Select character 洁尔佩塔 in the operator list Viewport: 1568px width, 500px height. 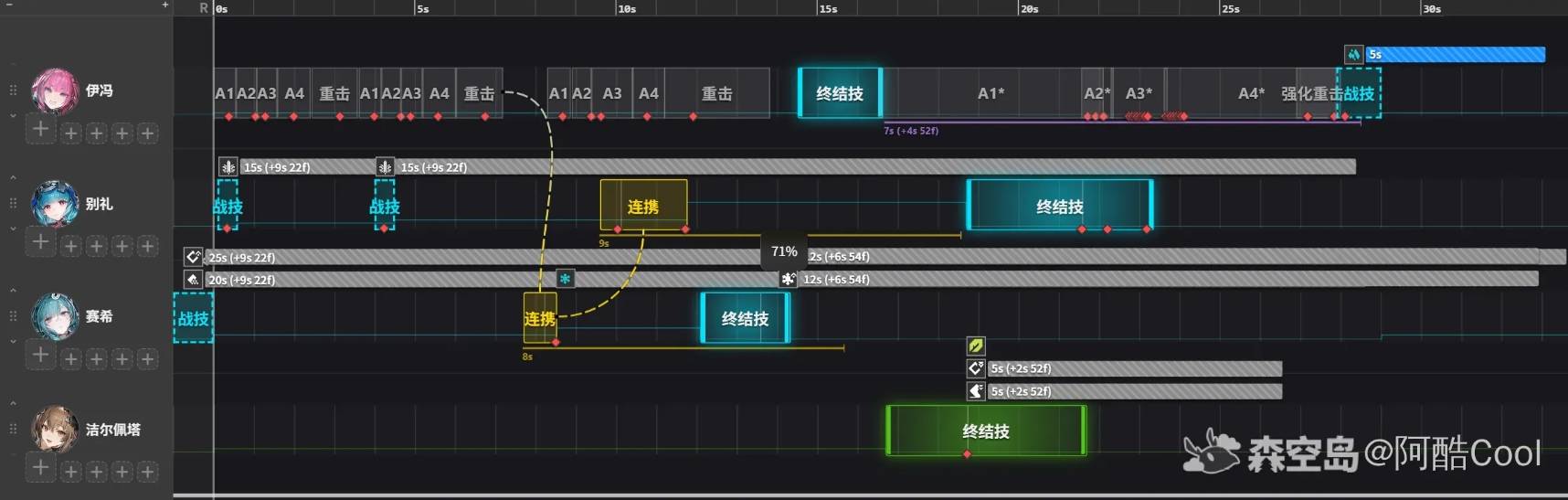[x=112, y=430]
